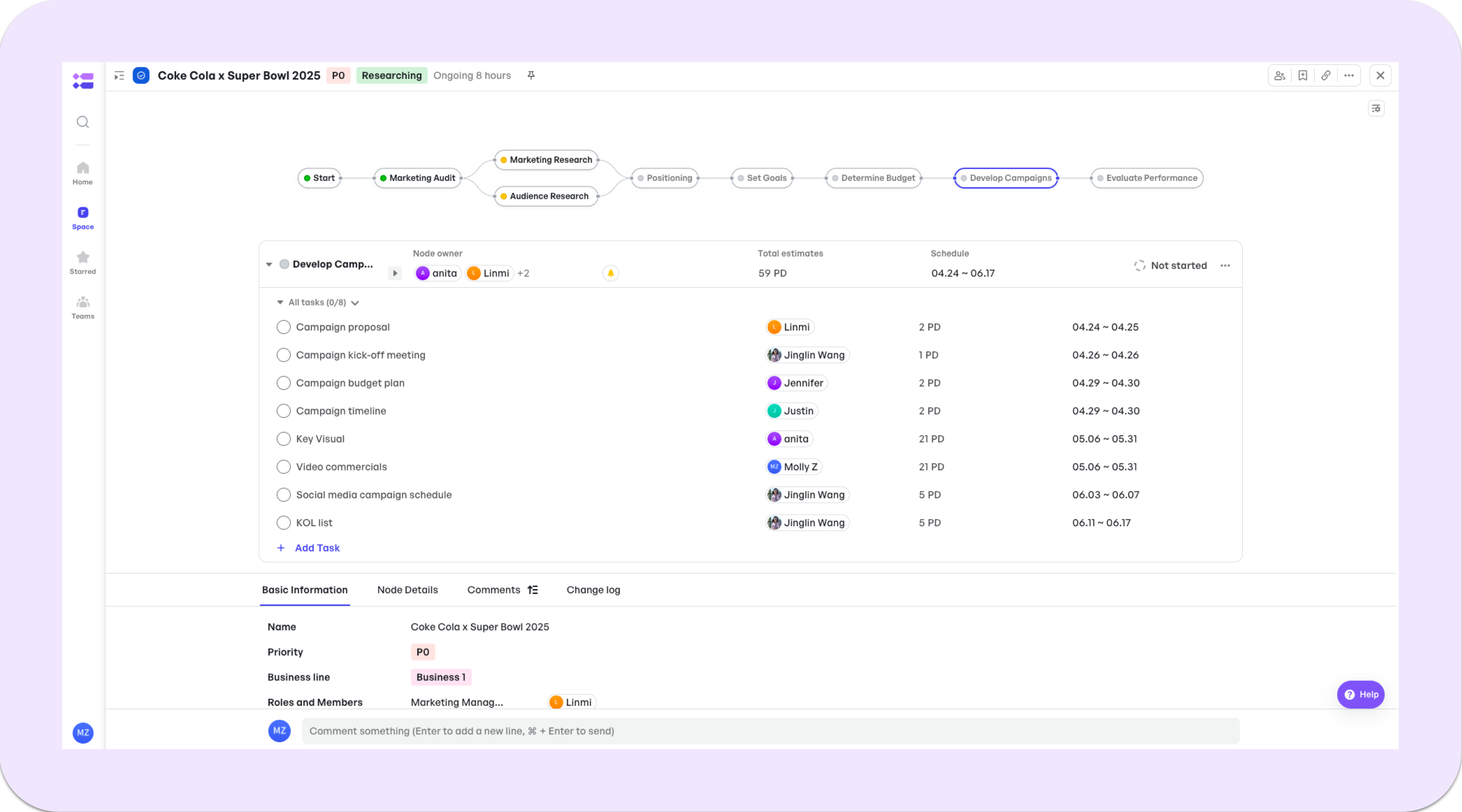The width and height of the screenshot is (1462, 812).
Task: Click the plus icon to add task
Action: [x=281, y=547]
